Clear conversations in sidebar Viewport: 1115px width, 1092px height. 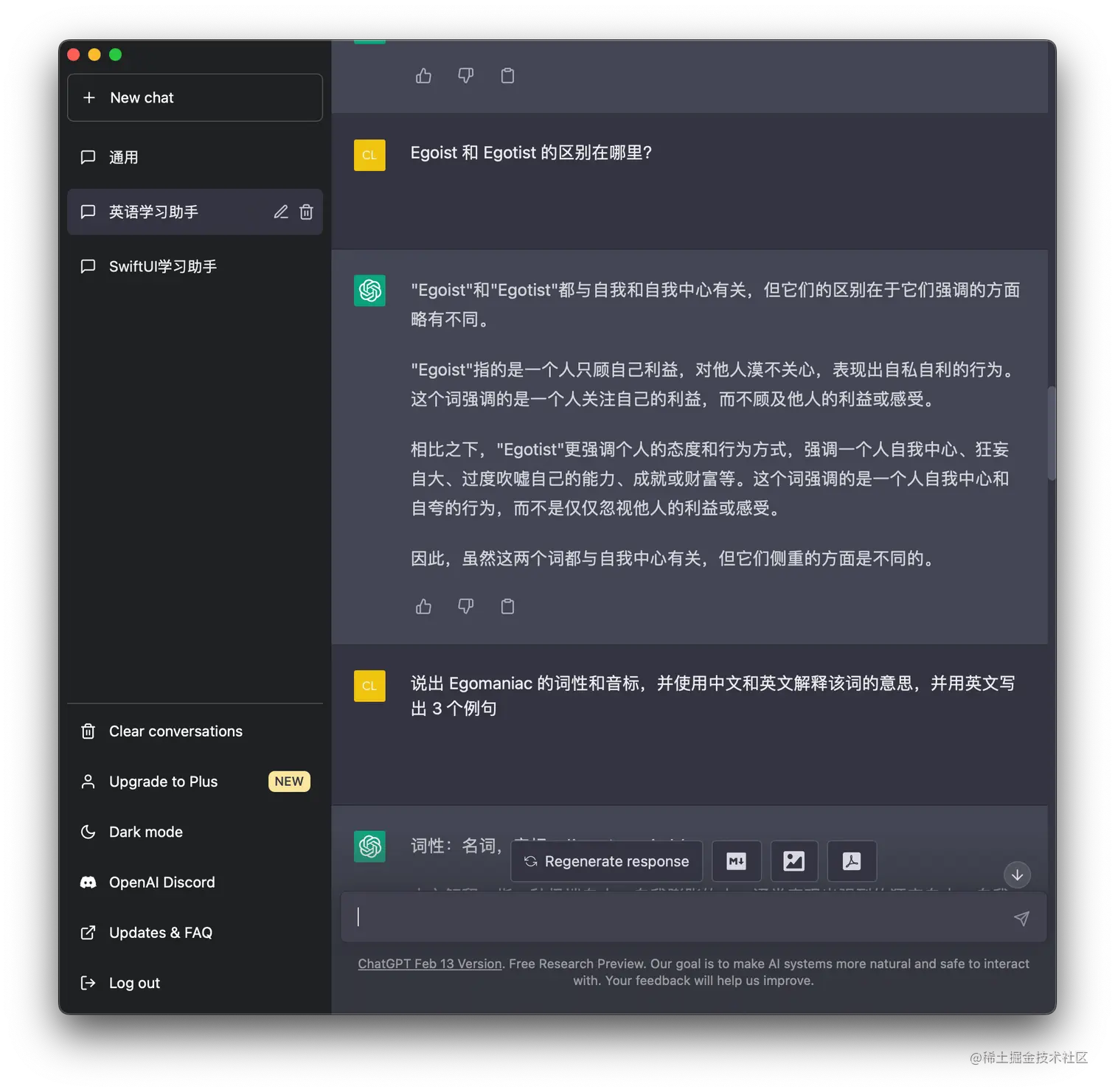(x=195, y=731)
